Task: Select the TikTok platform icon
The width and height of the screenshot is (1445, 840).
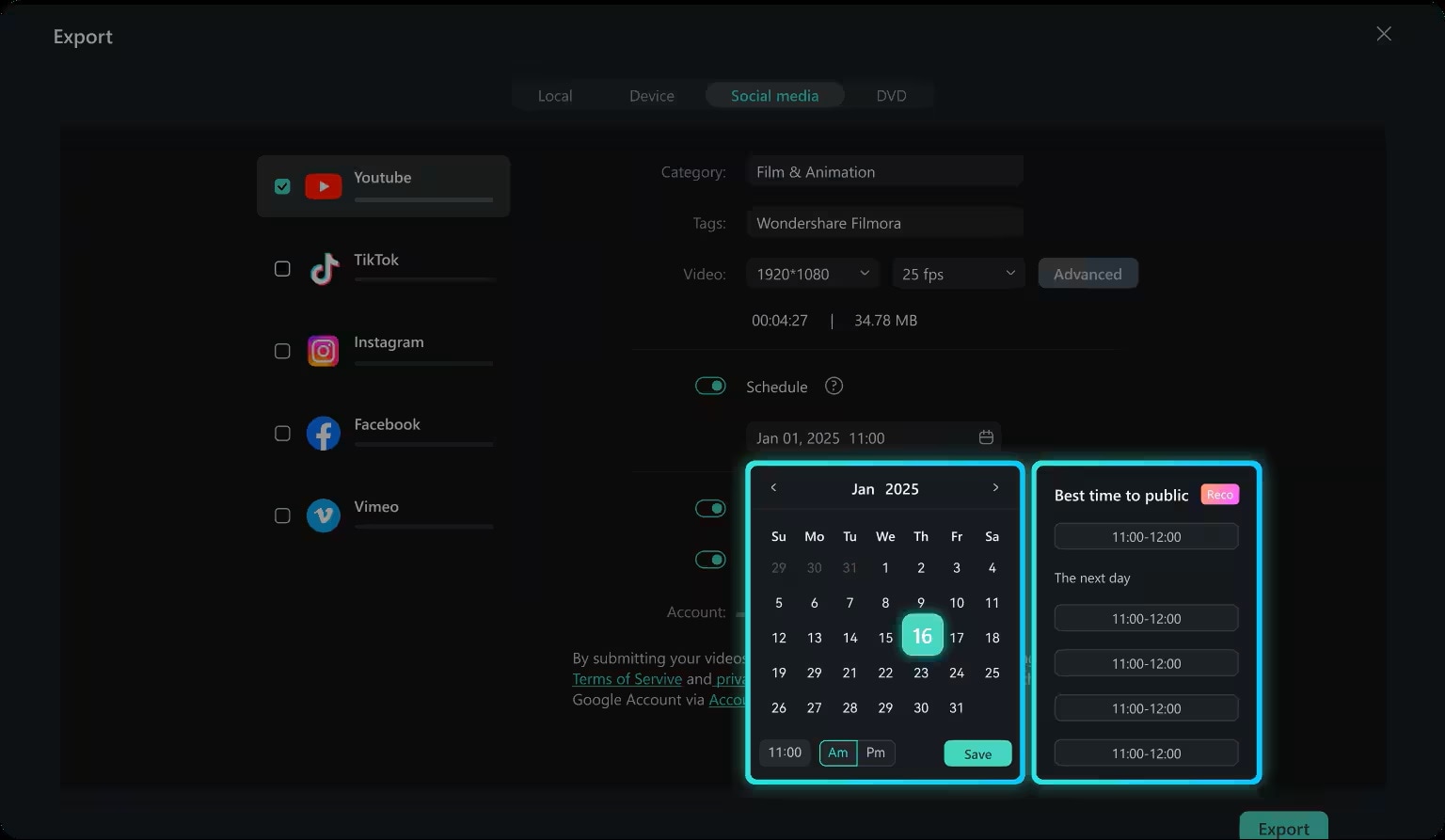Action: tap(323, 268)
